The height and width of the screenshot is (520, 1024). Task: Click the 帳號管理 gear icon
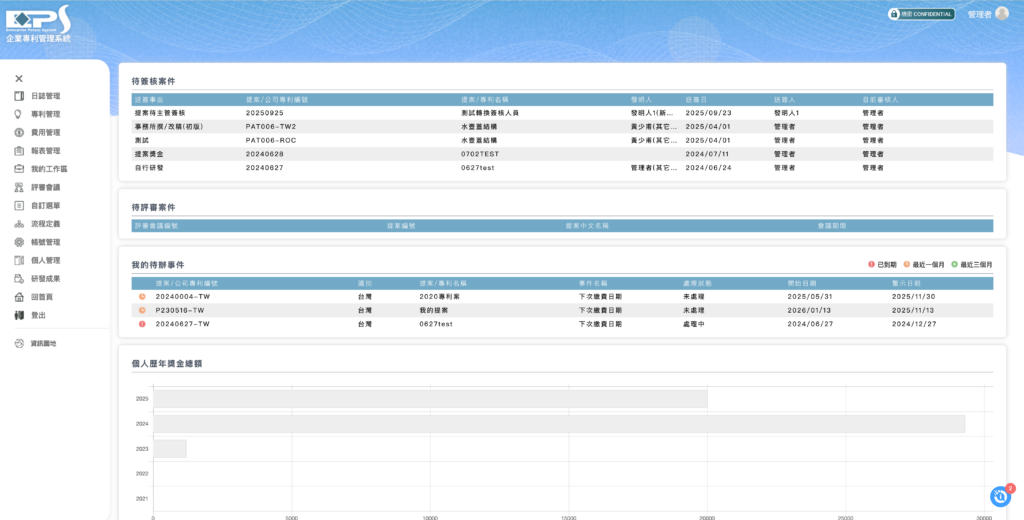(19, 242)
